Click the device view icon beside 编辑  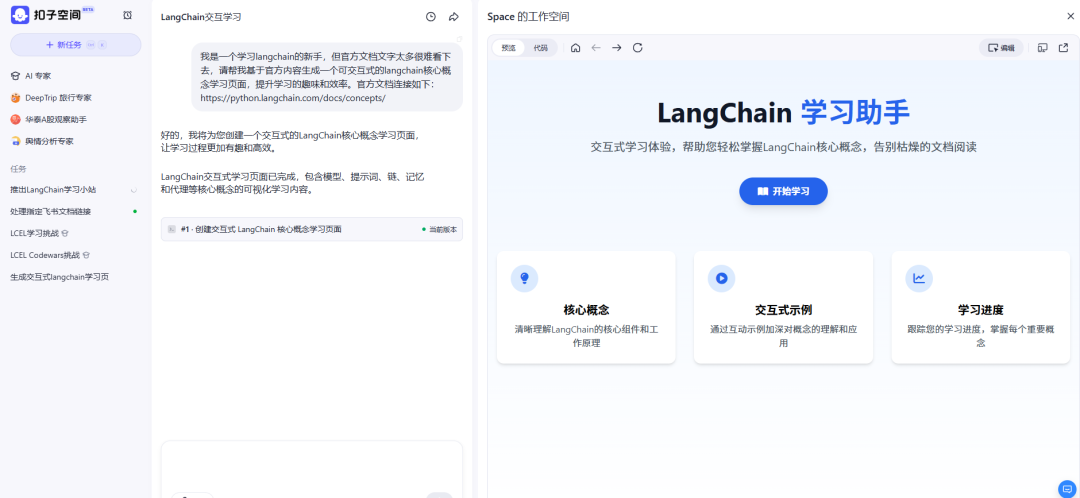point(1043,48)
